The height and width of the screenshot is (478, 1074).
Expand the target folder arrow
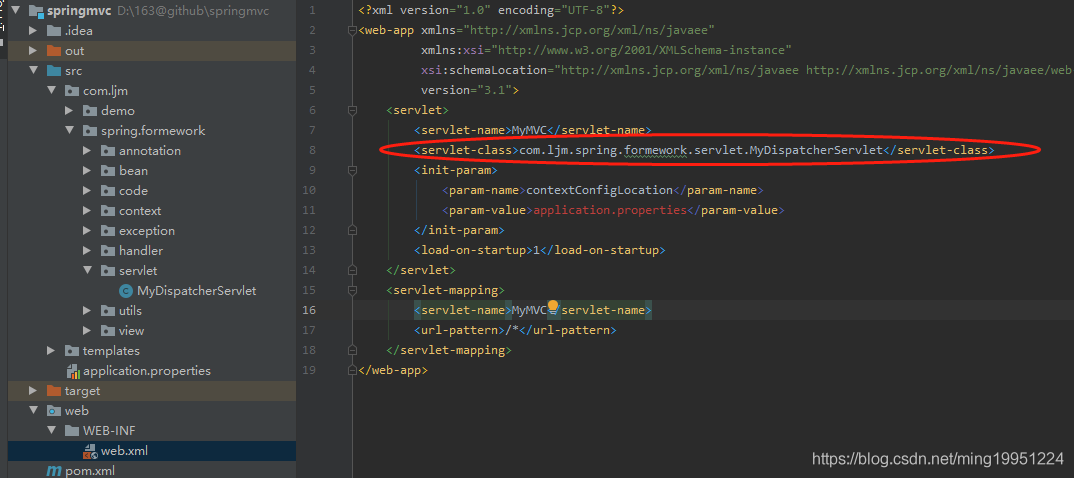point(33,391)
